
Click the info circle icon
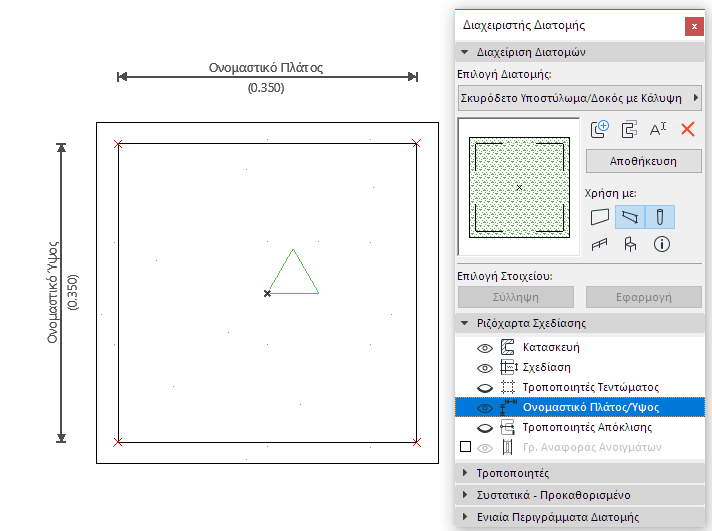pyautogui.click(x=662, y=244)
